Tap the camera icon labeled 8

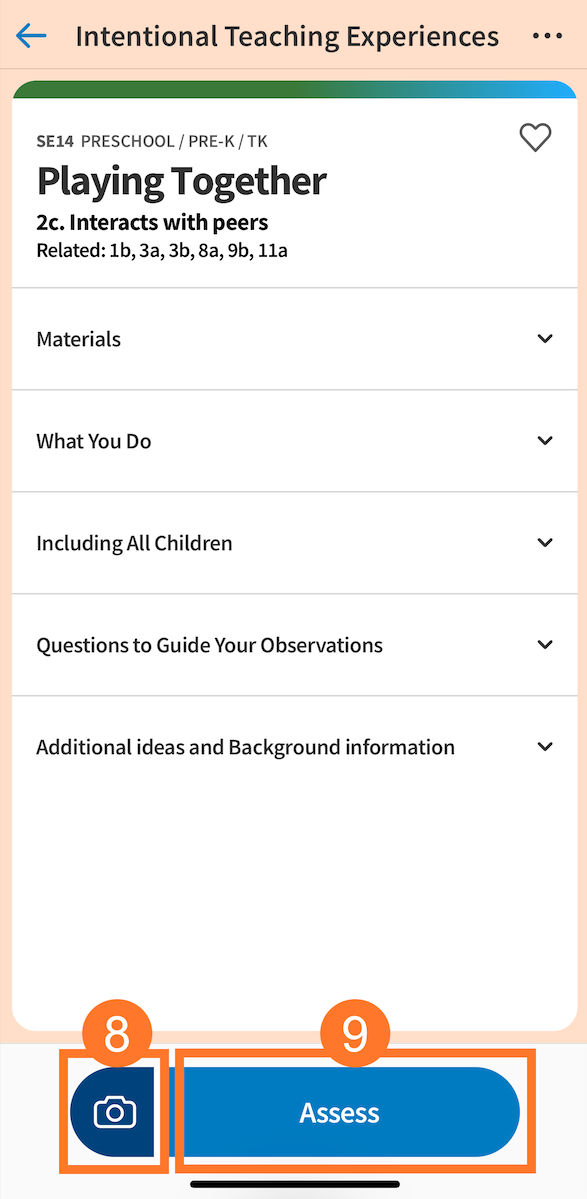pos(113,1112)
